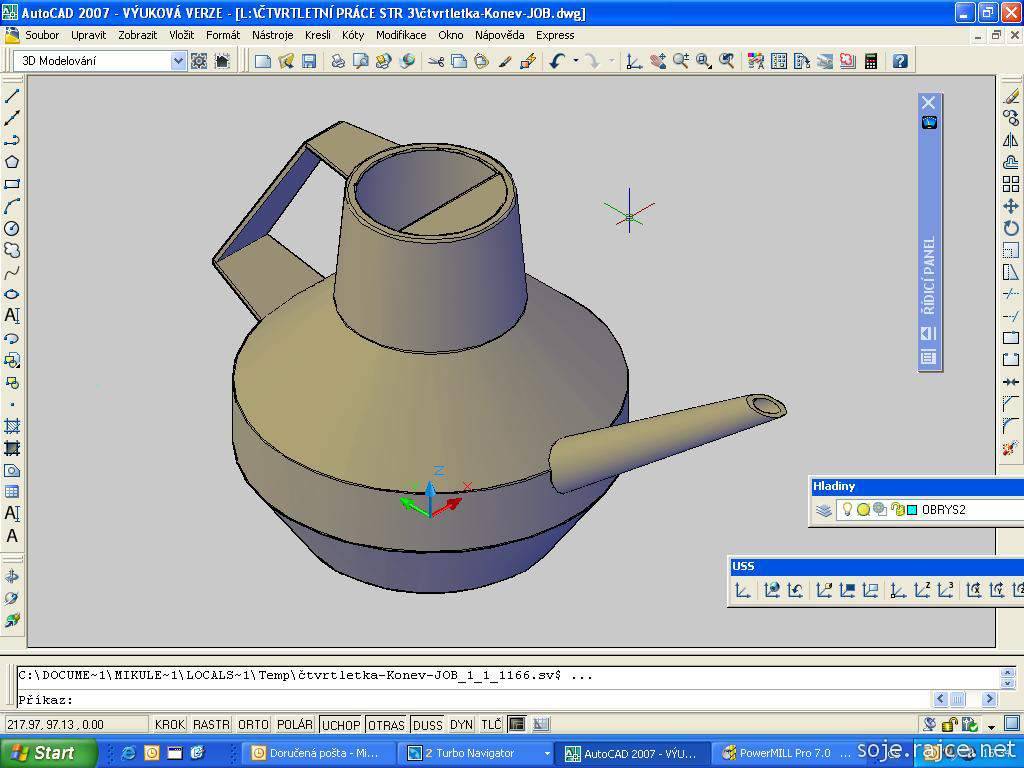Click the Windows Start button
Viewport: 1024px width, 768px height.
(48, 753)
